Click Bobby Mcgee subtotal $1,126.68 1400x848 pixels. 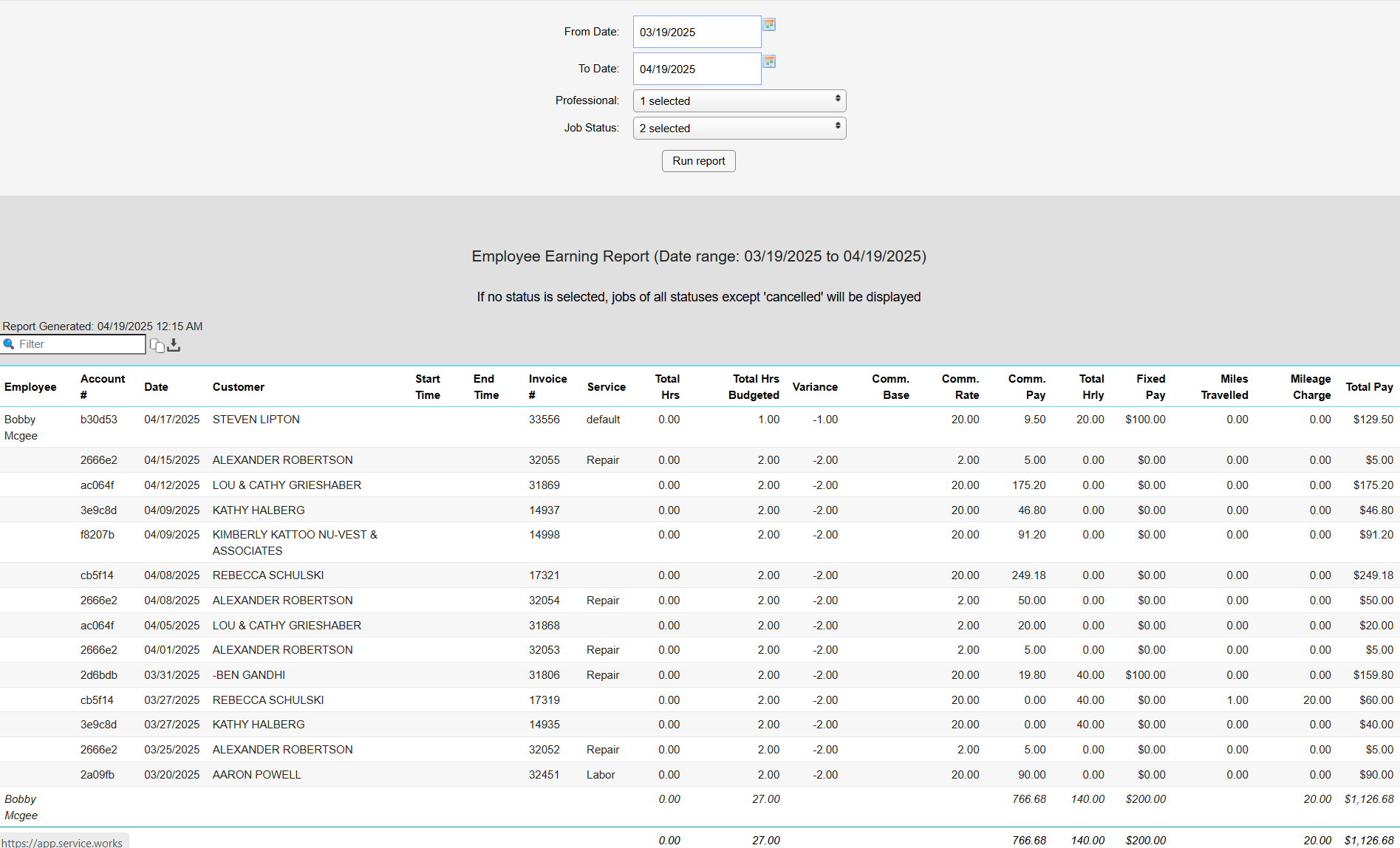[x=1369, y=799]
